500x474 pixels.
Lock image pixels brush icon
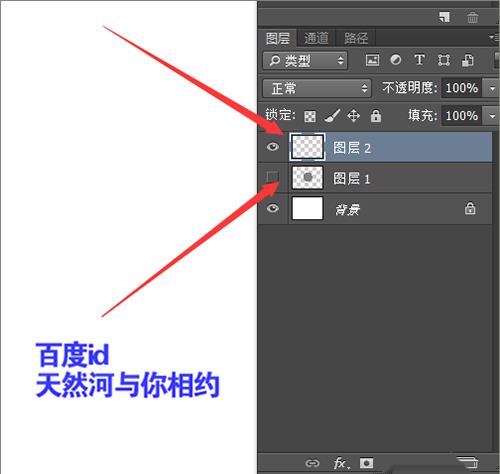[332, 116]
